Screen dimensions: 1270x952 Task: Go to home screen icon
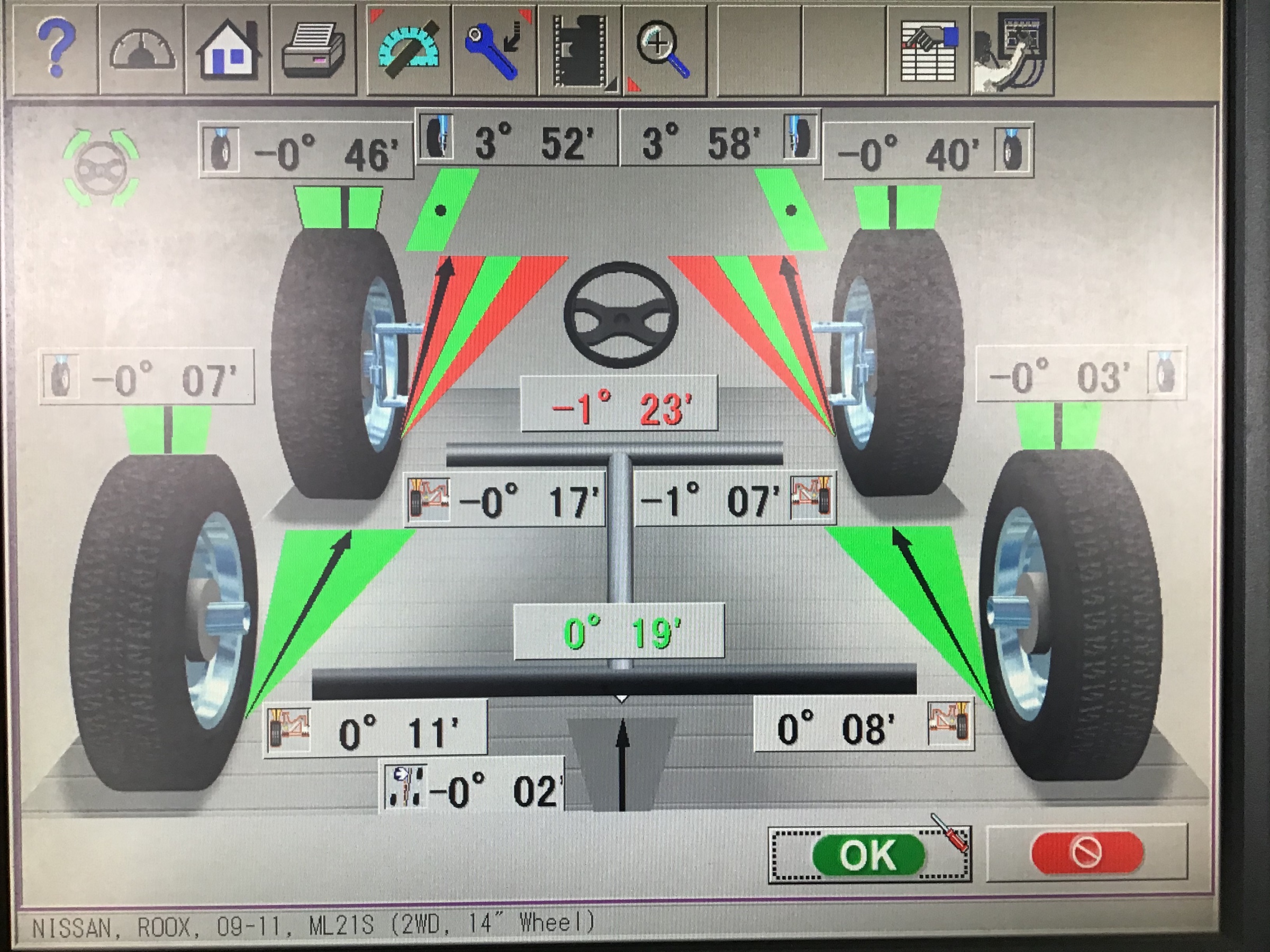click(228, 50)
